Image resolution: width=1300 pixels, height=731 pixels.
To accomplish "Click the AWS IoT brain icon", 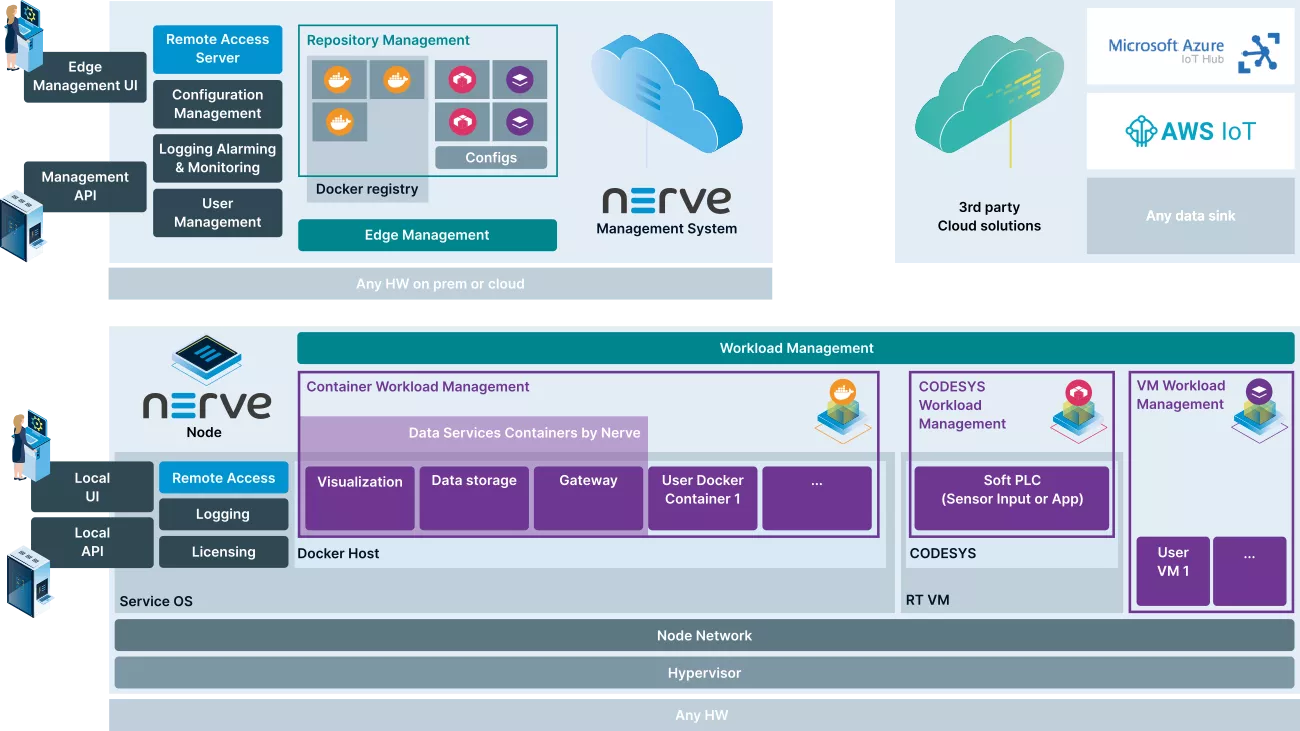I will 1141,131.
